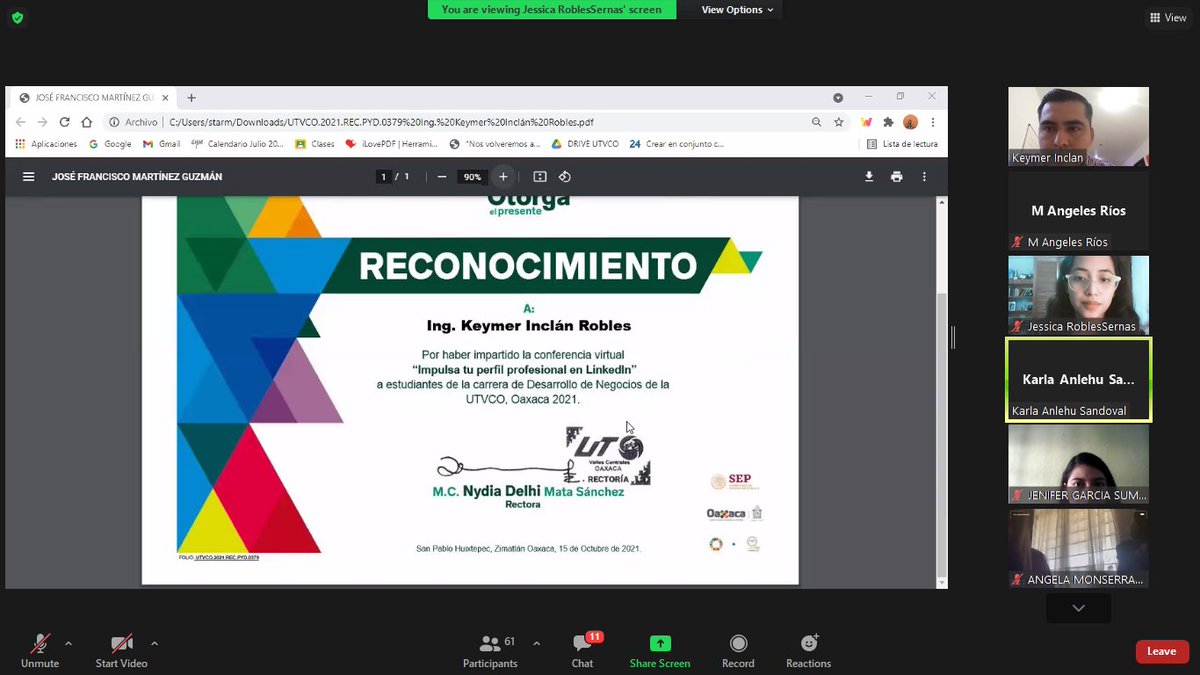
Task: Go to the browser home page
Action: (x=87, y=122)
